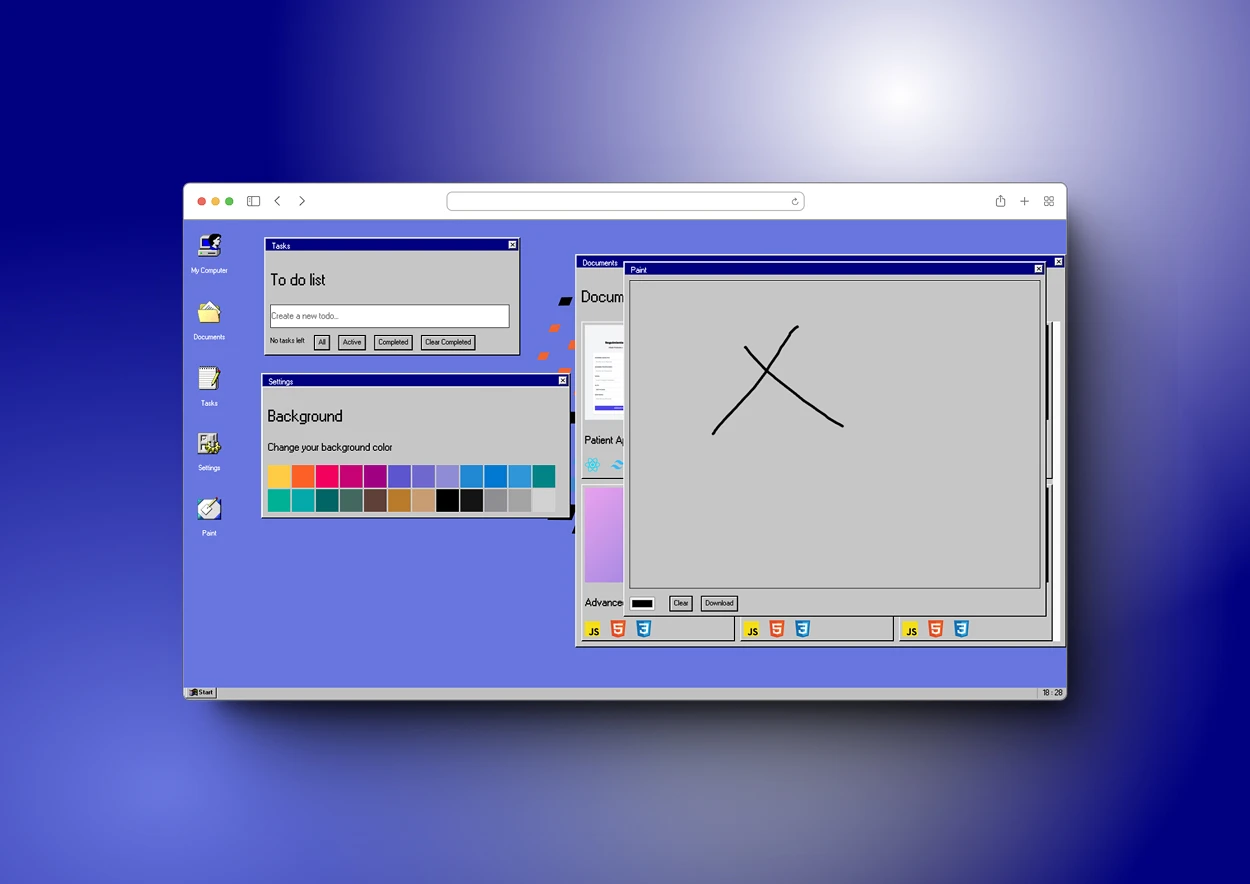Show All tasks in the todo list
This screenshot has width=1250, height=884.
[322, 342]
